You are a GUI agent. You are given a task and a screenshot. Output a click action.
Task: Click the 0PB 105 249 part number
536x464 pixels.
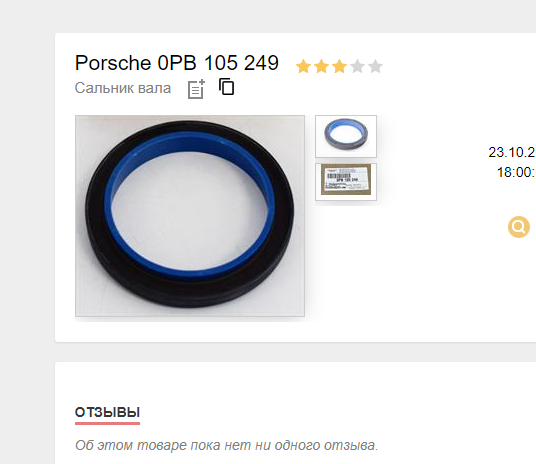pos(218,63)
